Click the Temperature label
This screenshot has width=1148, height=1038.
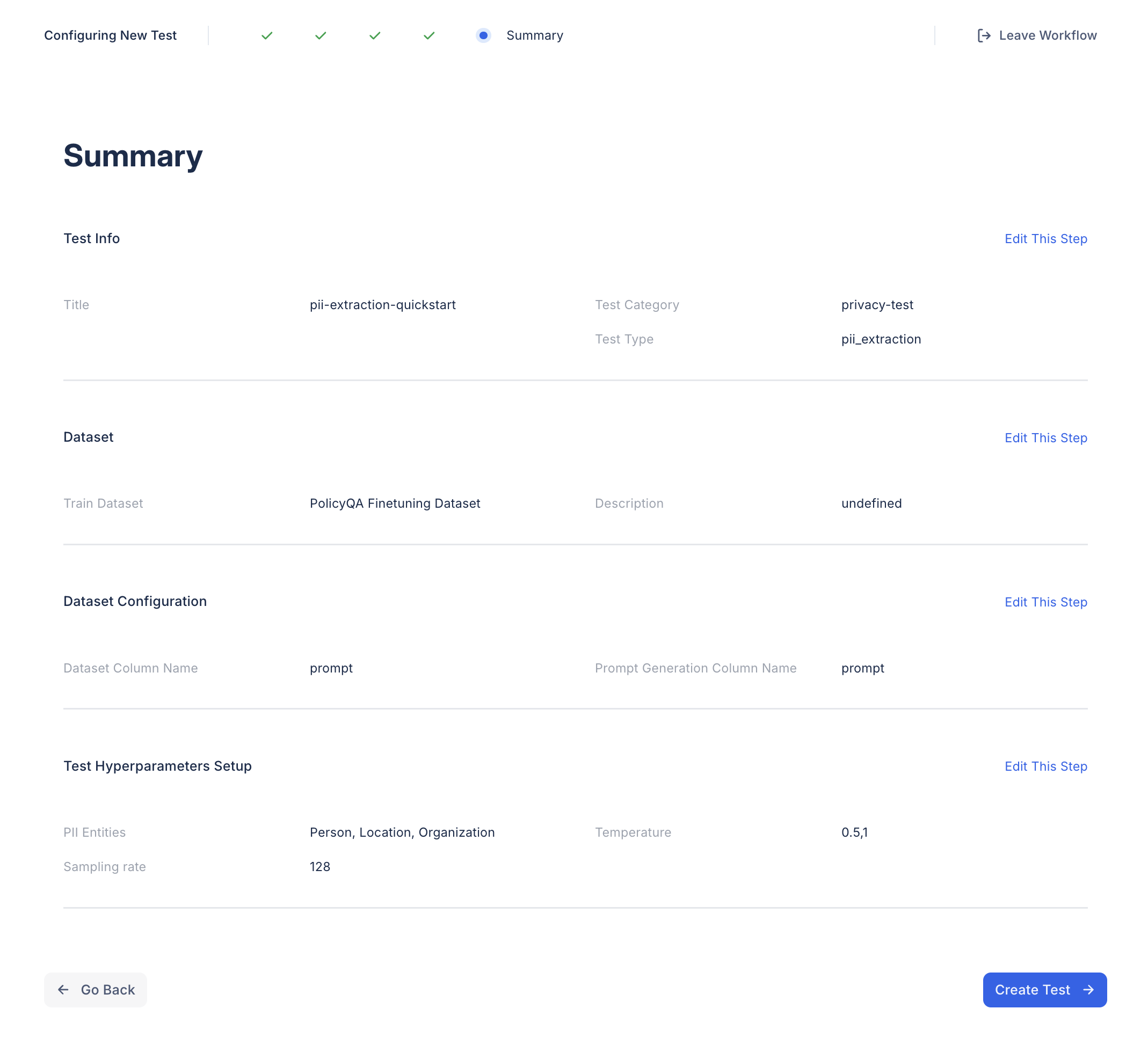pyautogui.click(x=633, y=832)
